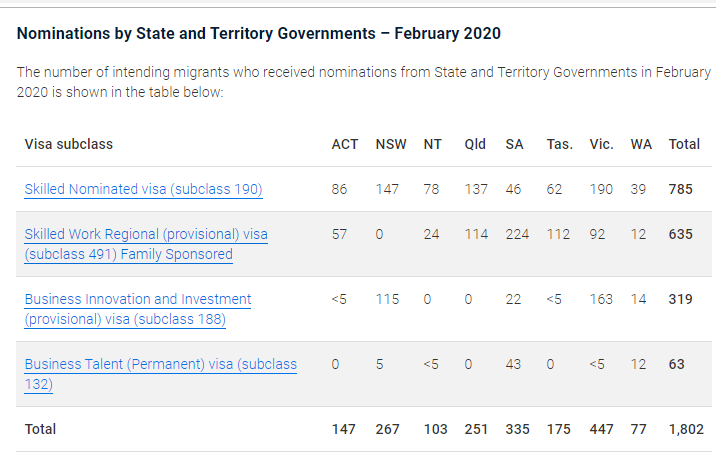This screenshot has width=716, height=465.
Task: Open the Skilled Work Regional subclass 491 link
Action: pos(146,244)
